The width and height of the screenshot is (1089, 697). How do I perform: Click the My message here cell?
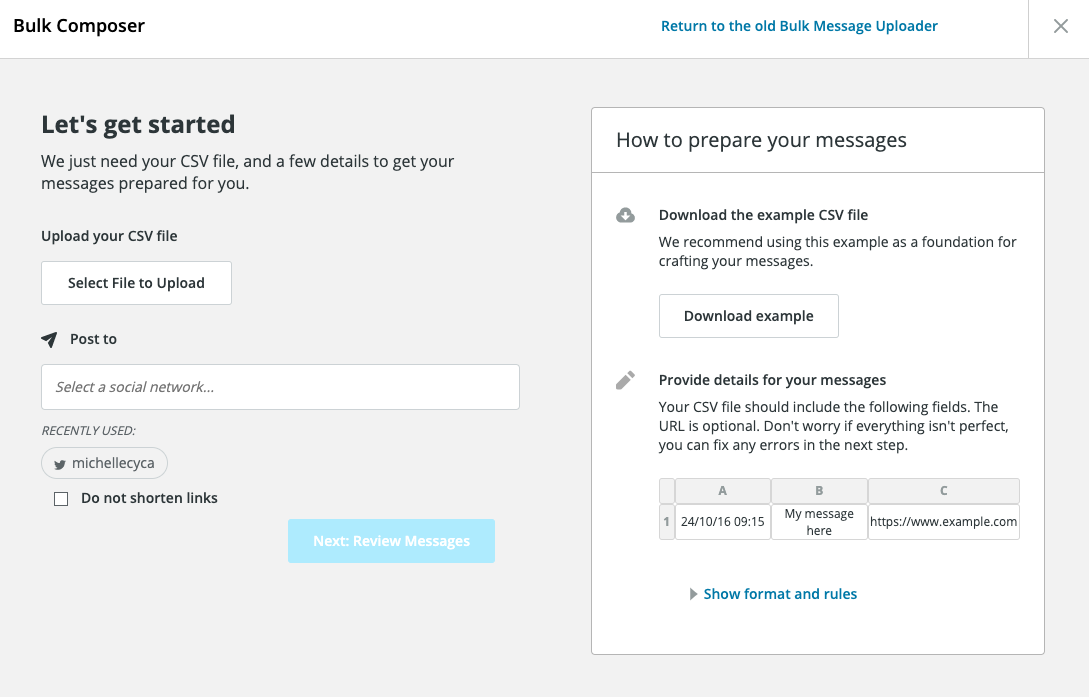(819, 522)
